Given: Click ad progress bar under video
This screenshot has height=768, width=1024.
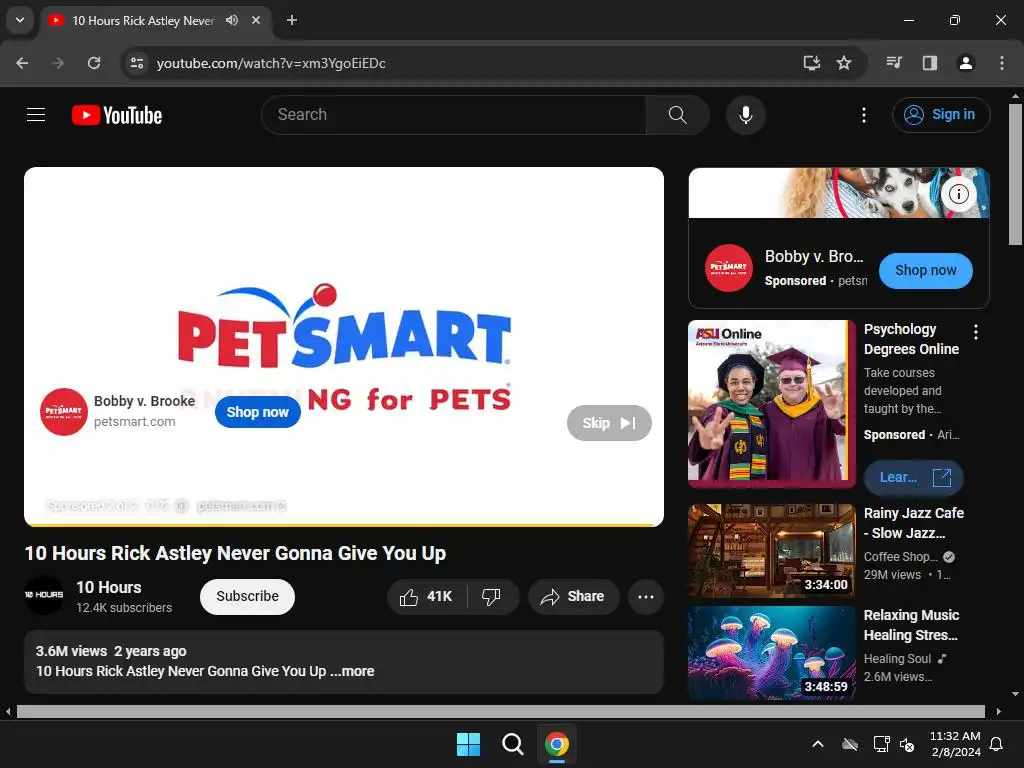Looking at the screenshot, I should tap(344, 524).
